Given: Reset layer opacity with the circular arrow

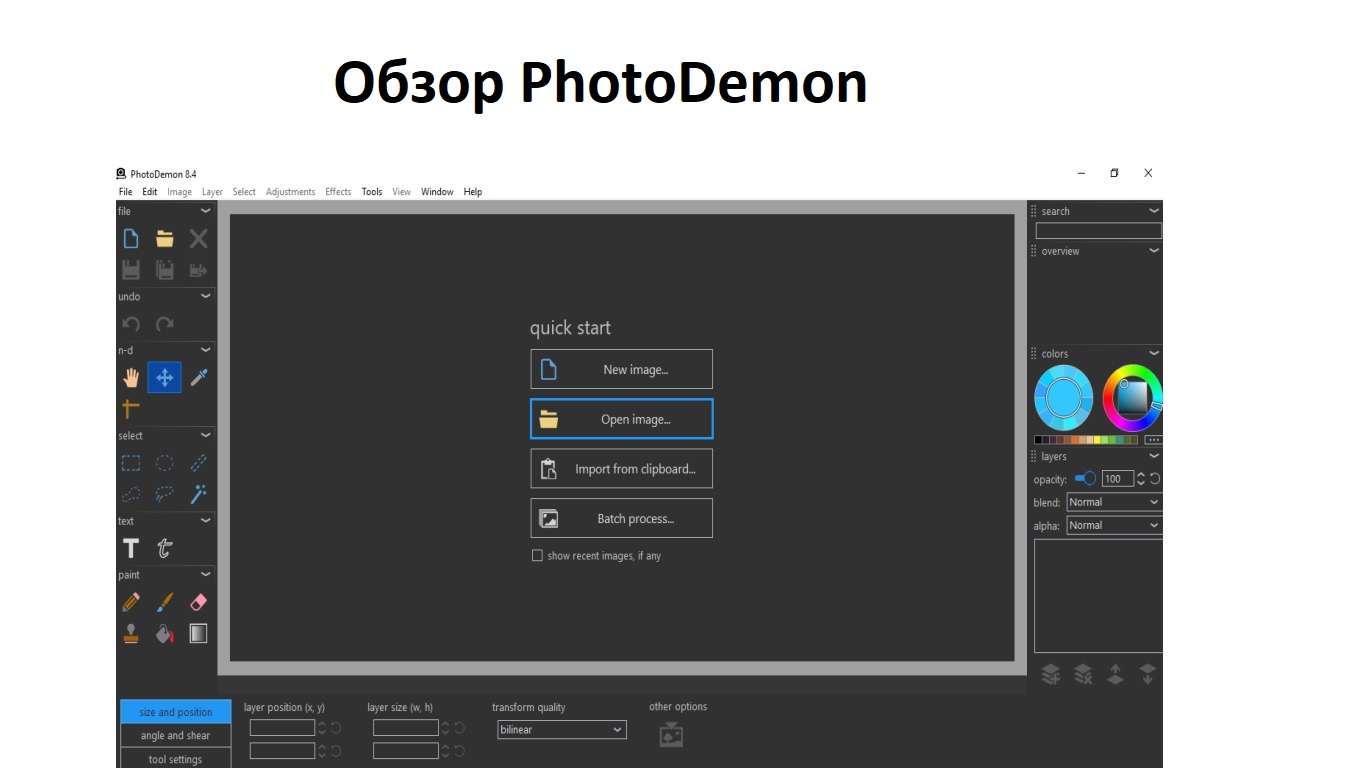Looking at the screenshot, I should pos(1155,479).
